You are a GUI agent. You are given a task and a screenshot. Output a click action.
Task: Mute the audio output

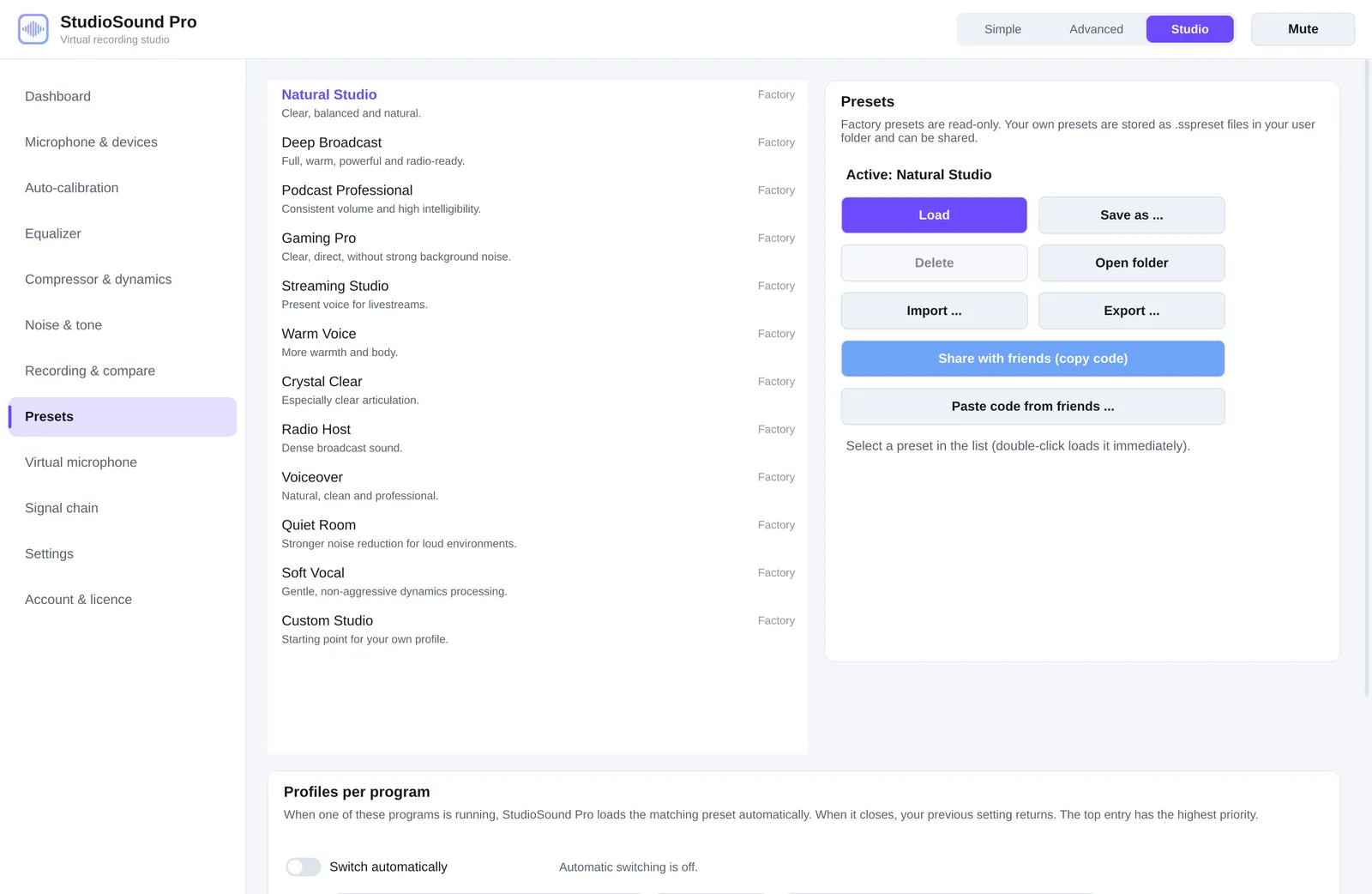tap(1303, 29)
